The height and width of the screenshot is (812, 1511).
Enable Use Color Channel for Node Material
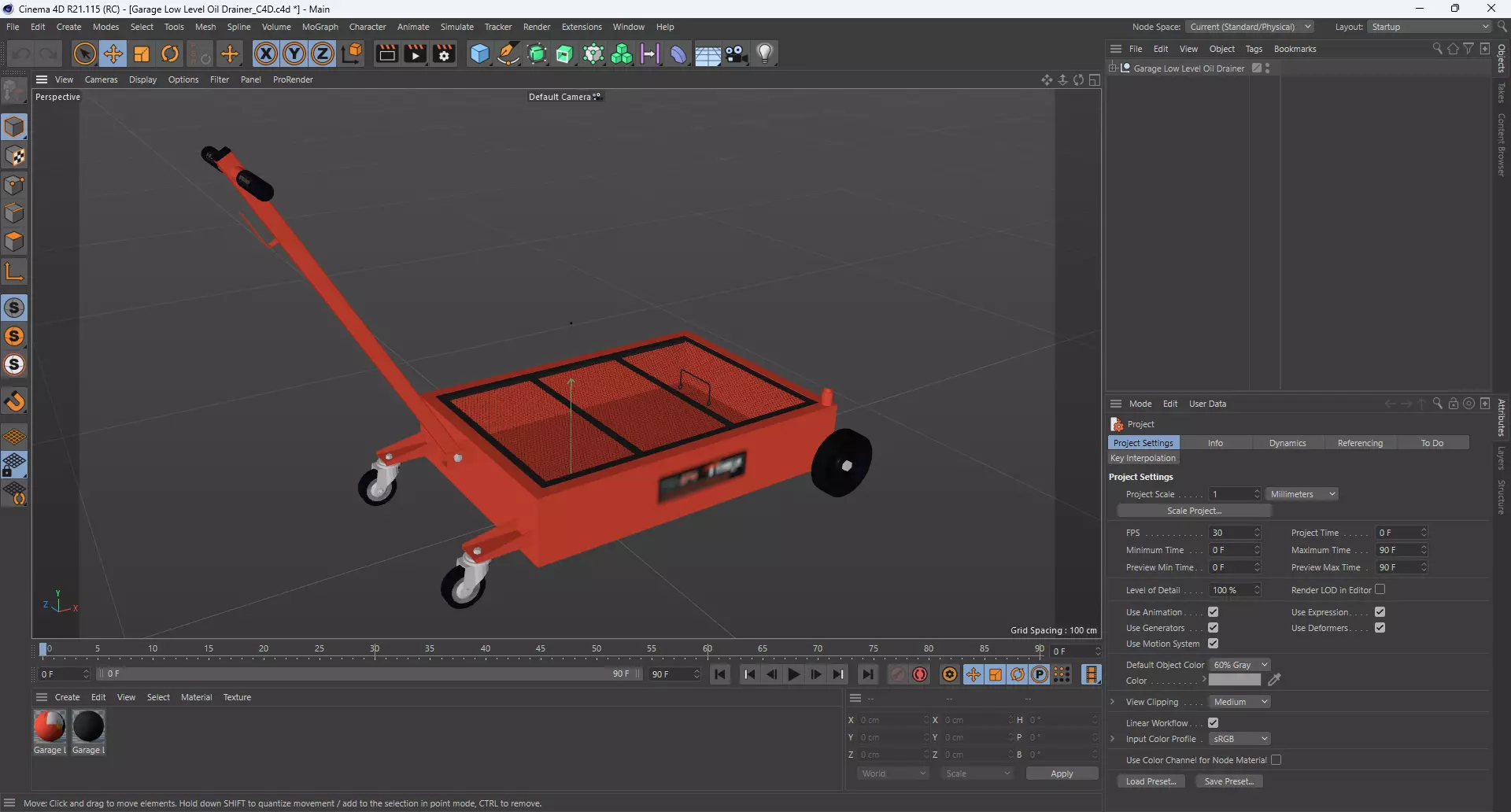tap(1276, 760)
